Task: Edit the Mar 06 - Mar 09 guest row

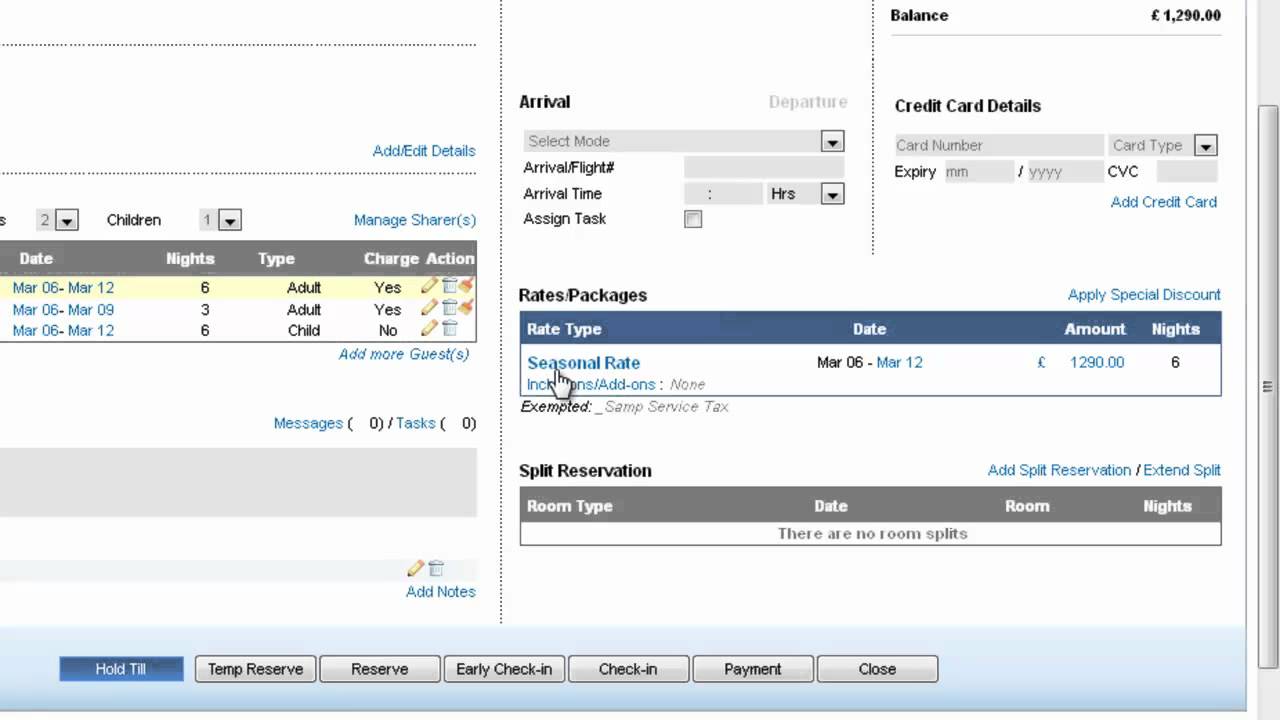Action: pos(429,308)
